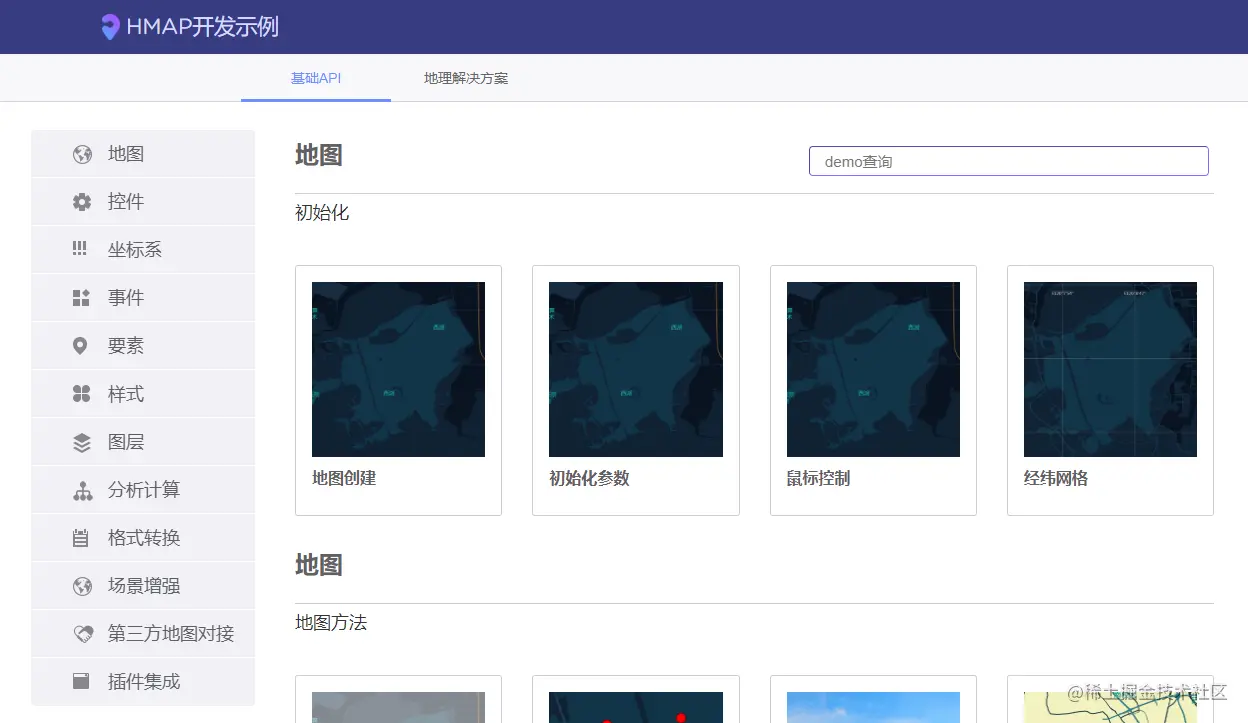Go to 坐标系 in the sidebar

pos(143,250)
